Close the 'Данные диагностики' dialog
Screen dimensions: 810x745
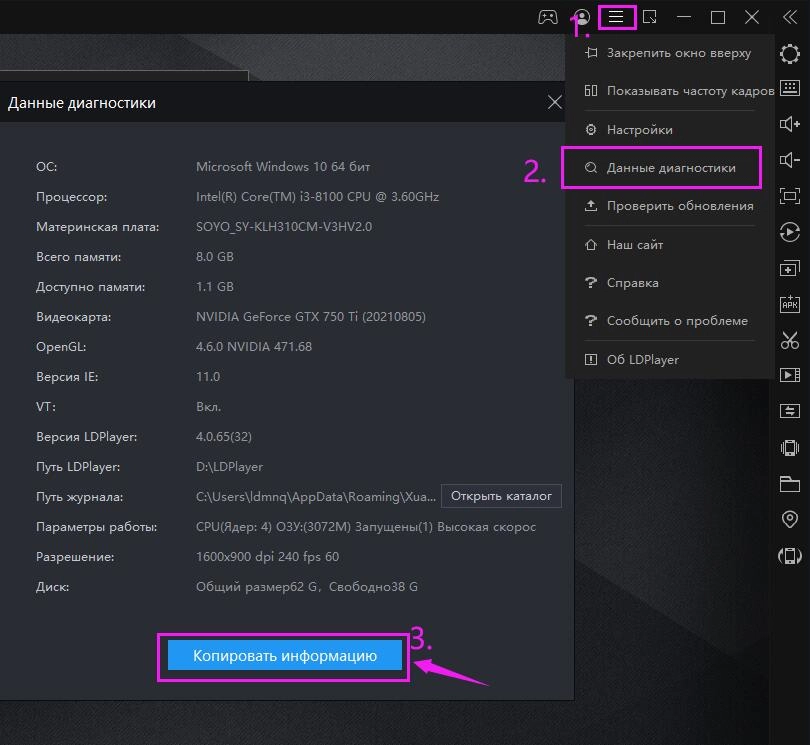click(x=555, y=102)
